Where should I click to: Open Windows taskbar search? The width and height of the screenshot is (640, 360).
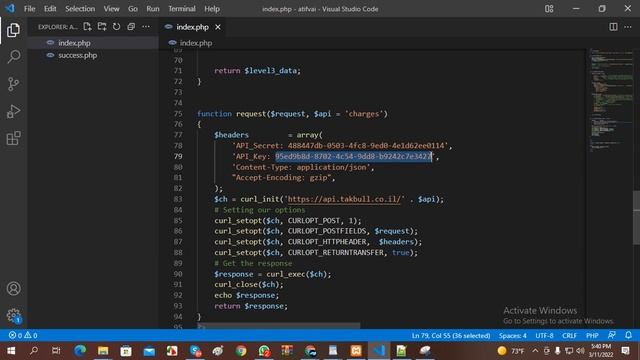click(33, 351)
